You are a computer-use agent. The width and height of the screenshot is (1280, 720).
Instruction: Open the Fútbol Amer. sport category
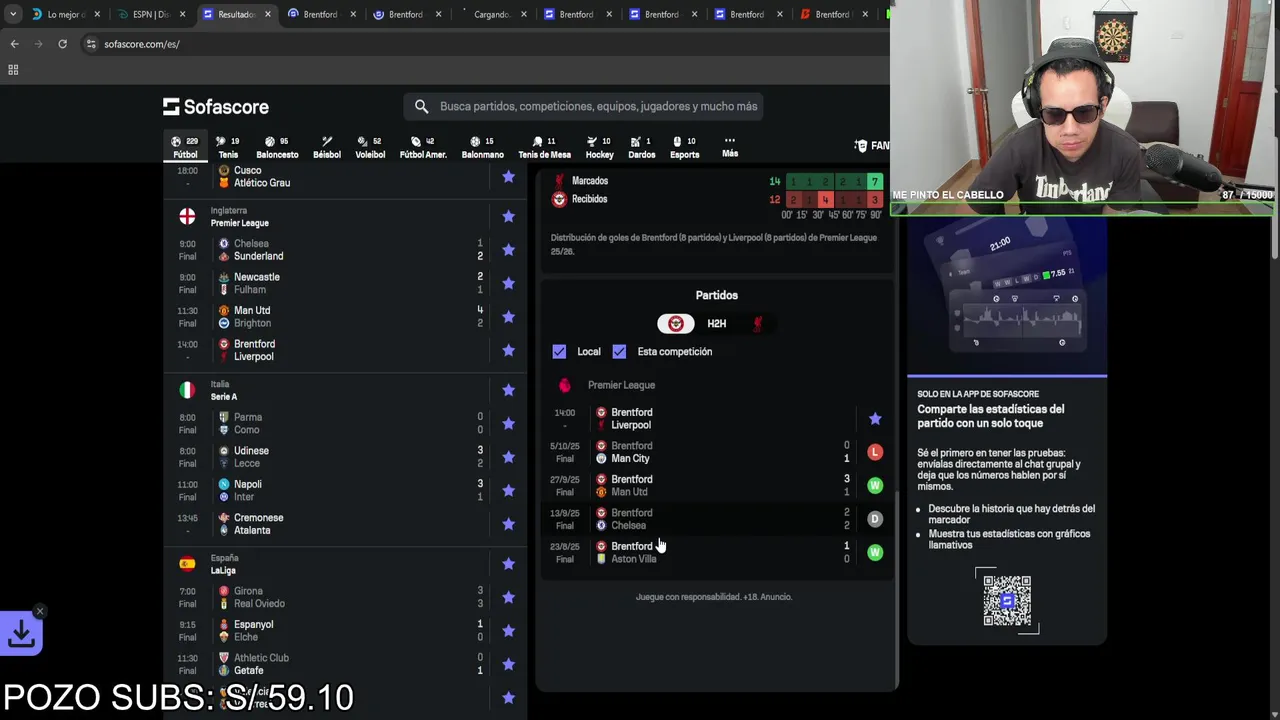(423, 147)
